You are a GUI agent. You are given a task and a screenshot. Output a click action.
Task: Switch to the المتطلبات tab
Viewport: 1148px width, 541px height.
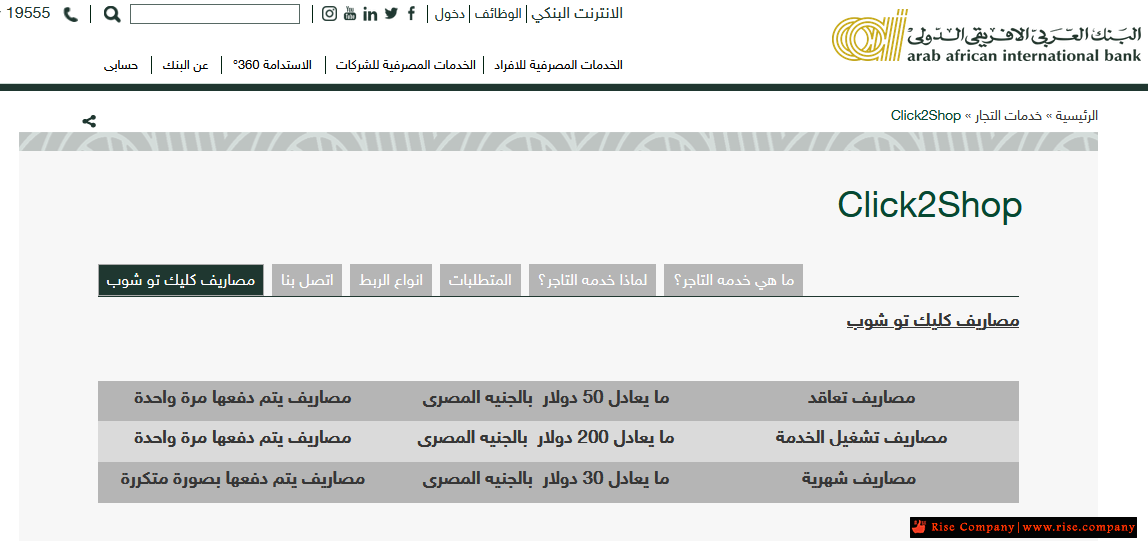480,280
